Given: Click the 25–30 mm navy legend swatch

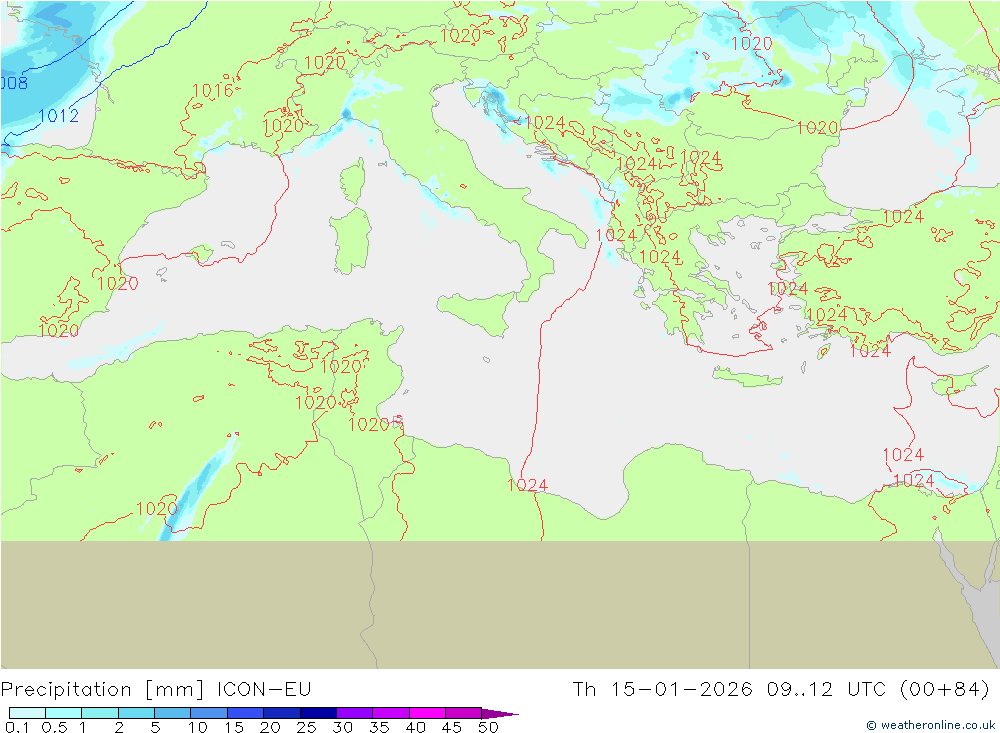Looking at the screenshot, I should [x=318, y=713].
